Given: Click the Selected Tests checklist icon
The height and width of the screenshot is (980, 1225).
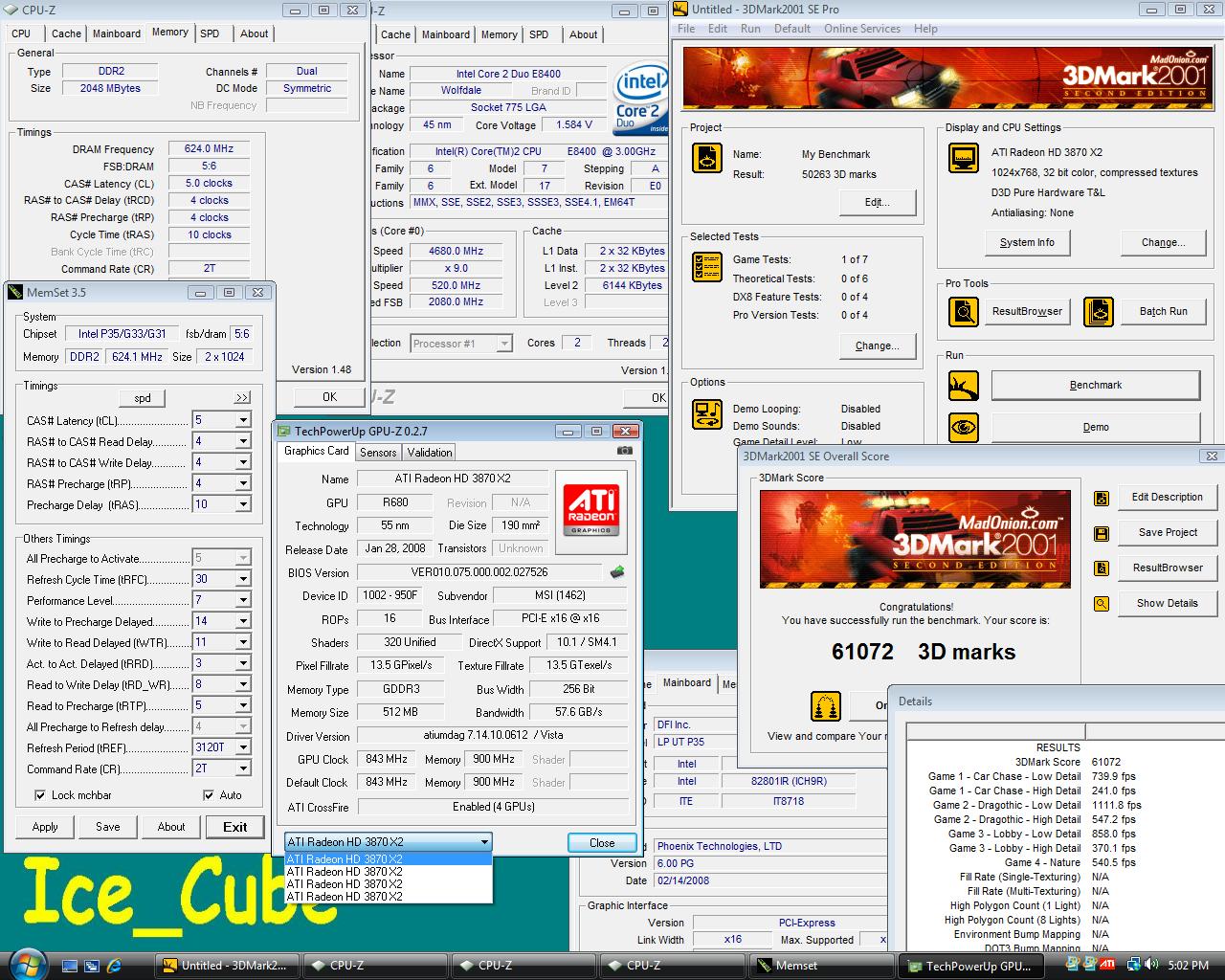Looking at the screenshot, I should (707, 267).
